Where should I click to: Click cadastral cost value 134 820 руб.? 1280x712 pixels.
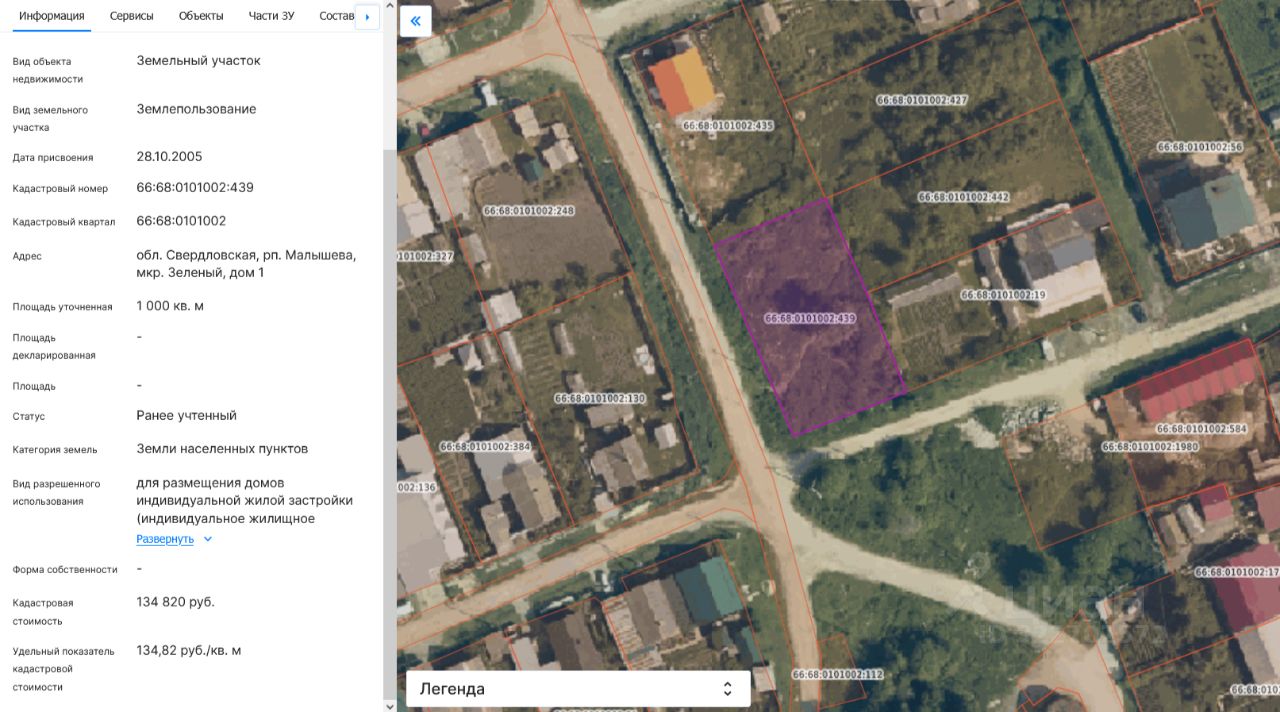point(176,602)
